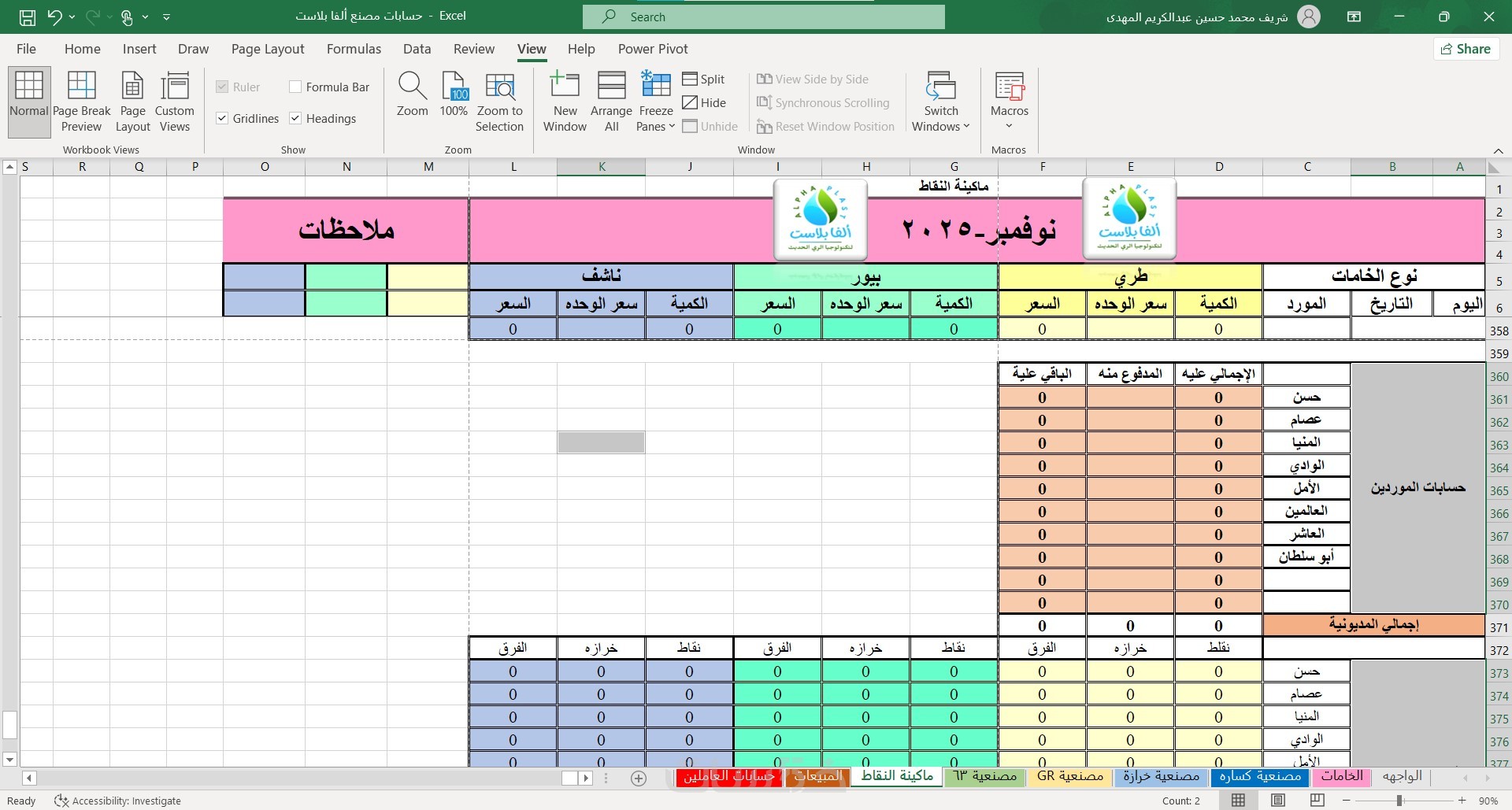Click the horizontal scrollbar thumb
Viewport: 1512px width, 810px height.
point(570,778)
